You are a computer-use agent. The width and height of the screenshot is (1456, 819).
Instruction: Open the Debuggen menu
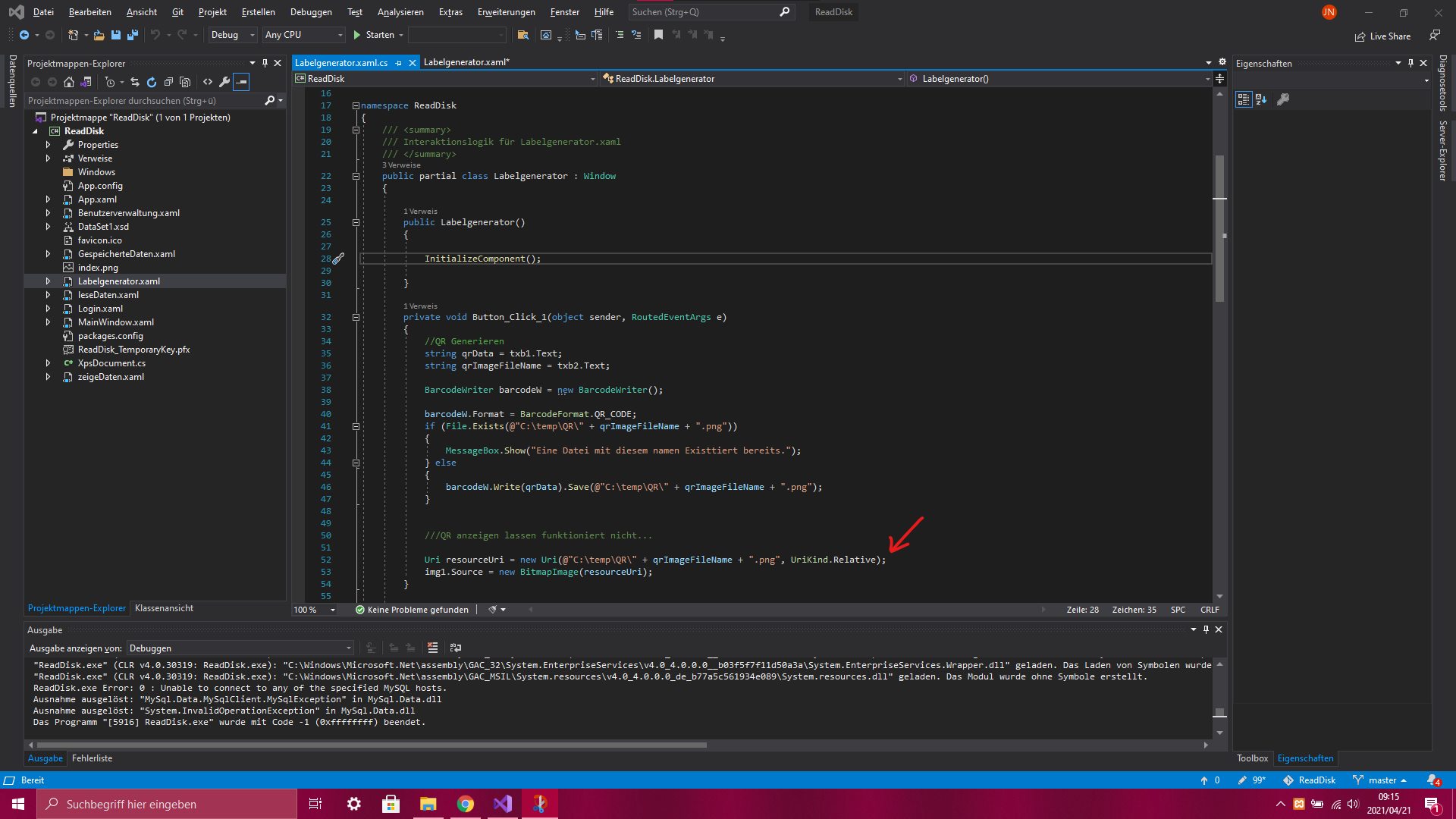[x=311, y=12]
